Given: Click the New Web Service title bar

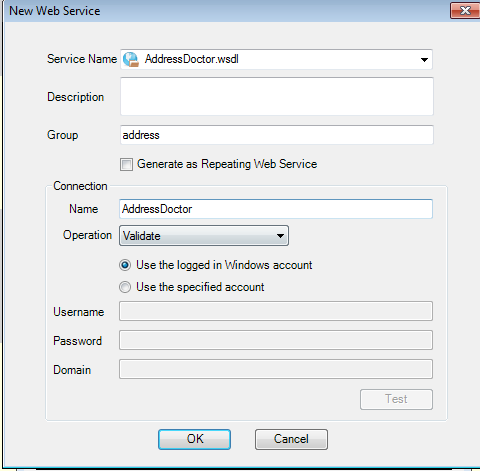Looking at the screenshot, I should tap(227, 11).
